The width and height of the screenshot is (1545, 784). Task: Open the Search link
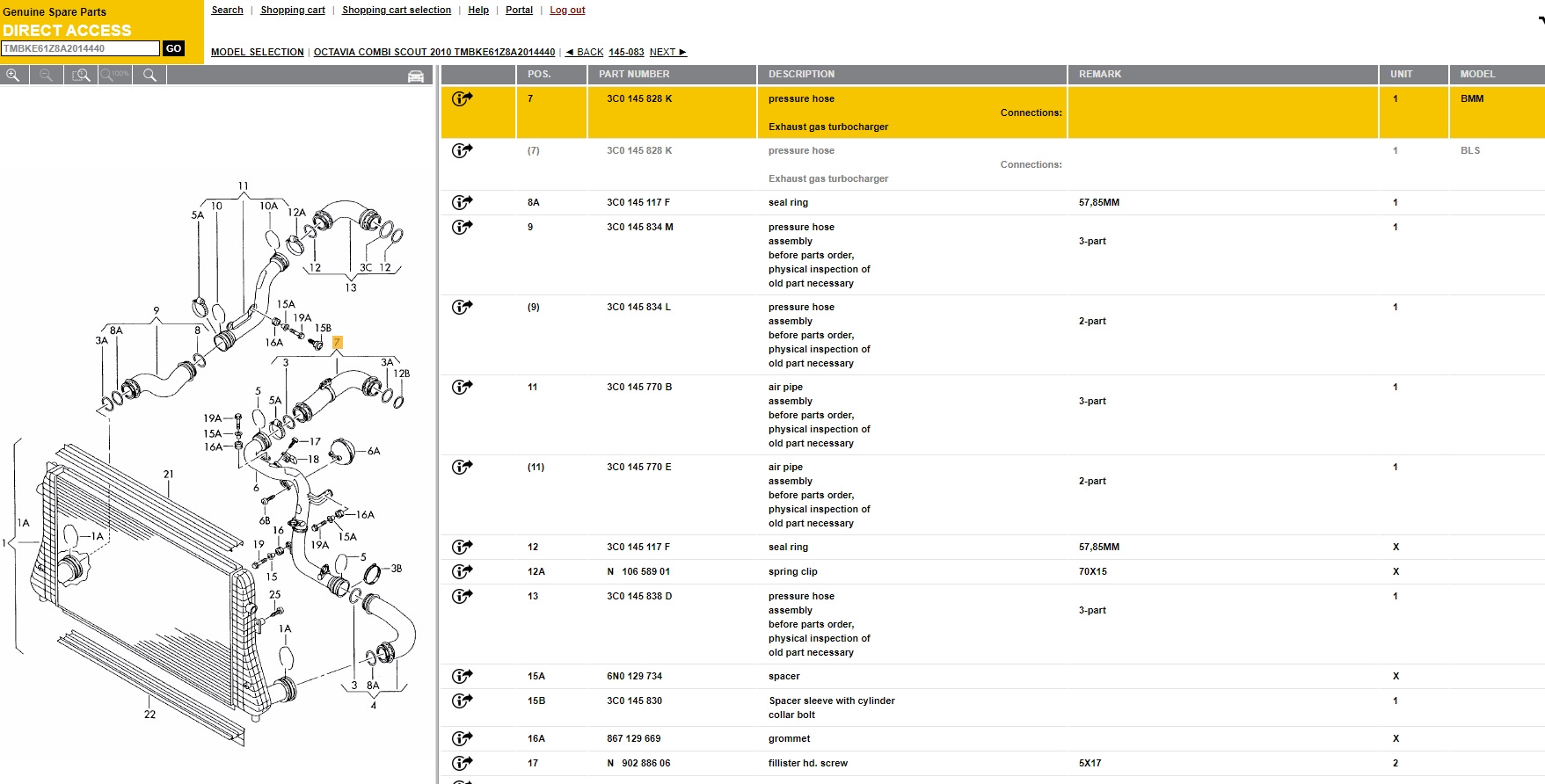(x=227, y=11)
